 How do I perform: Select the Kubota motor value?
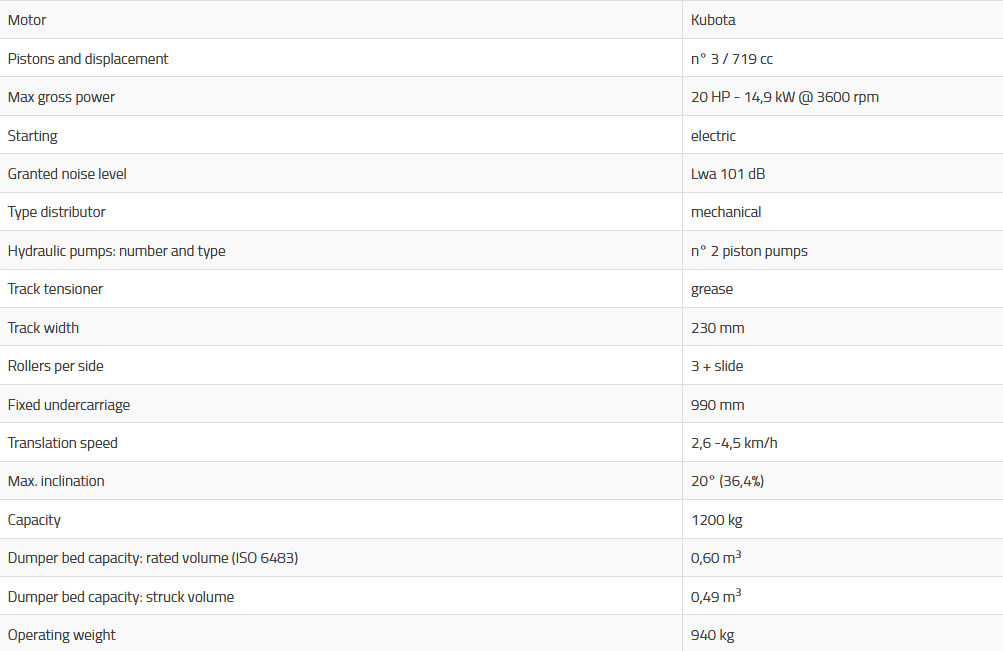pyautogui.click(x=713, y=20)
